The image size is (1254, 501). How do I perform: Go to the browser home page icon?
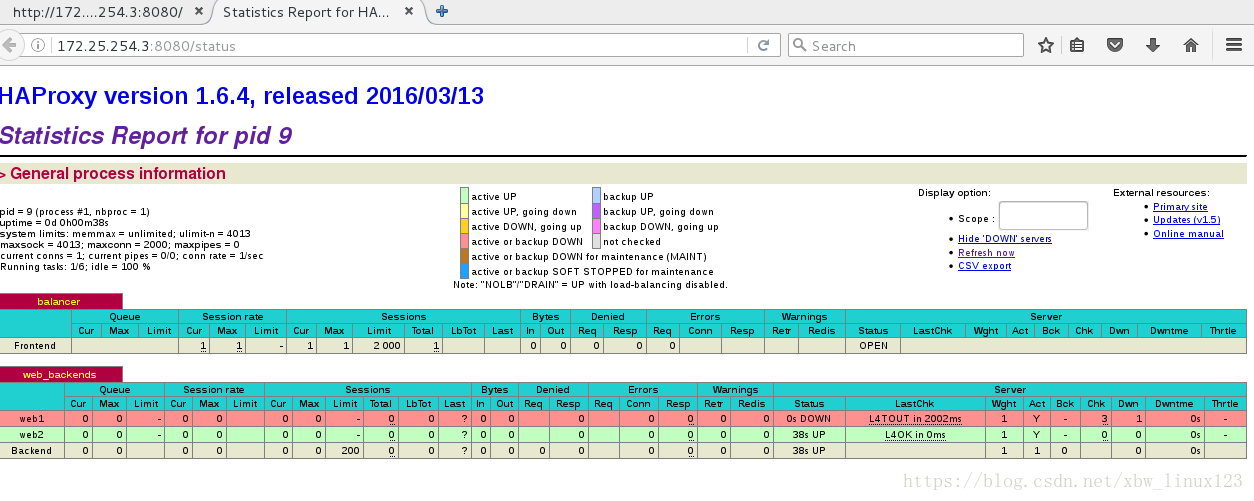[1191, 45]
